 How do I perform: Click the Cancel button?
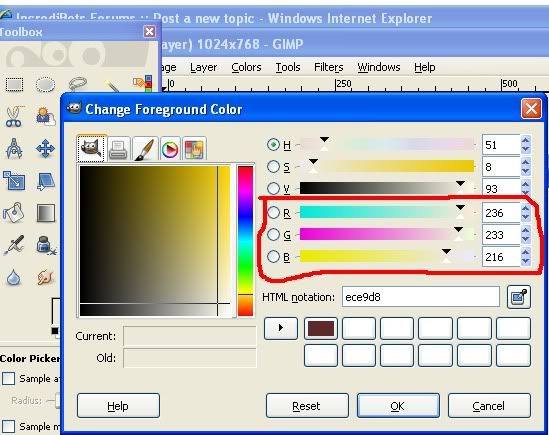click(x=489, y=406)
